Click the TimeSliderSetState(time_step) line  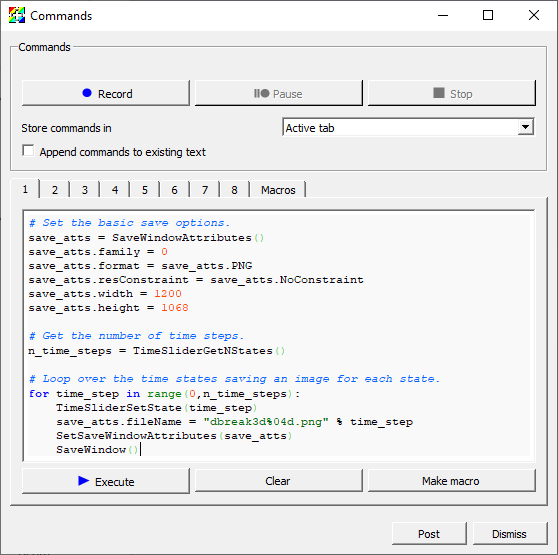157,408
